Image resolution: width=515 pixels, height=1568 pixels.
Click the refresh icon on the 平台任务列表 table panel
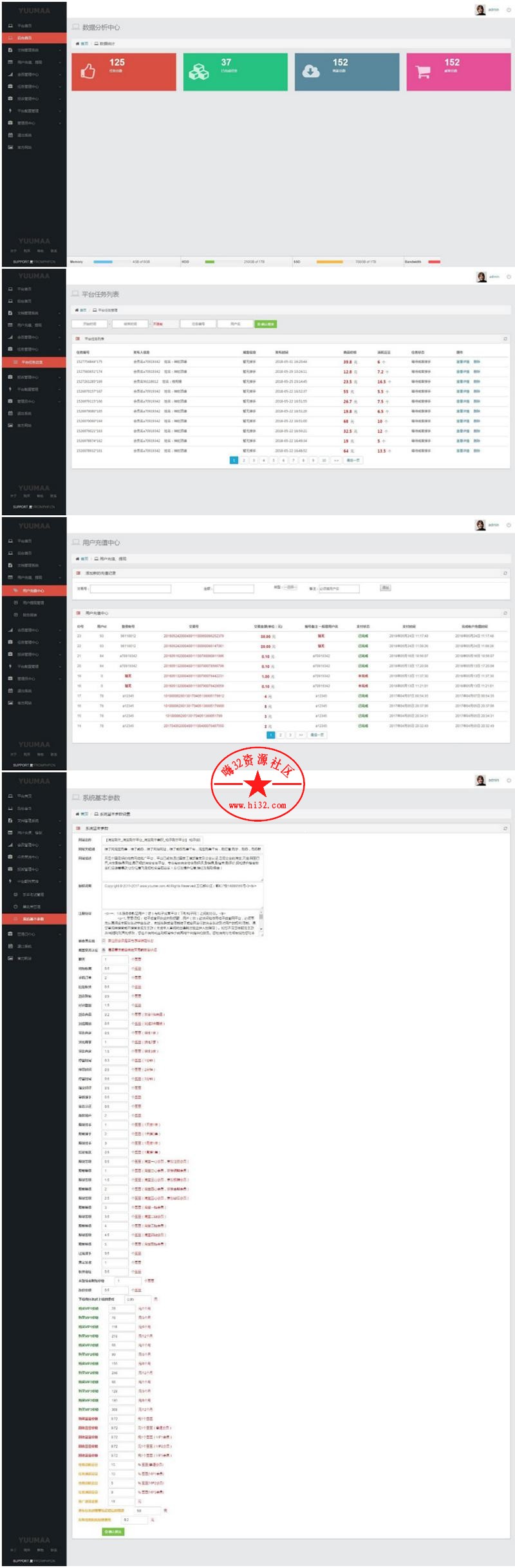[505, 339]
